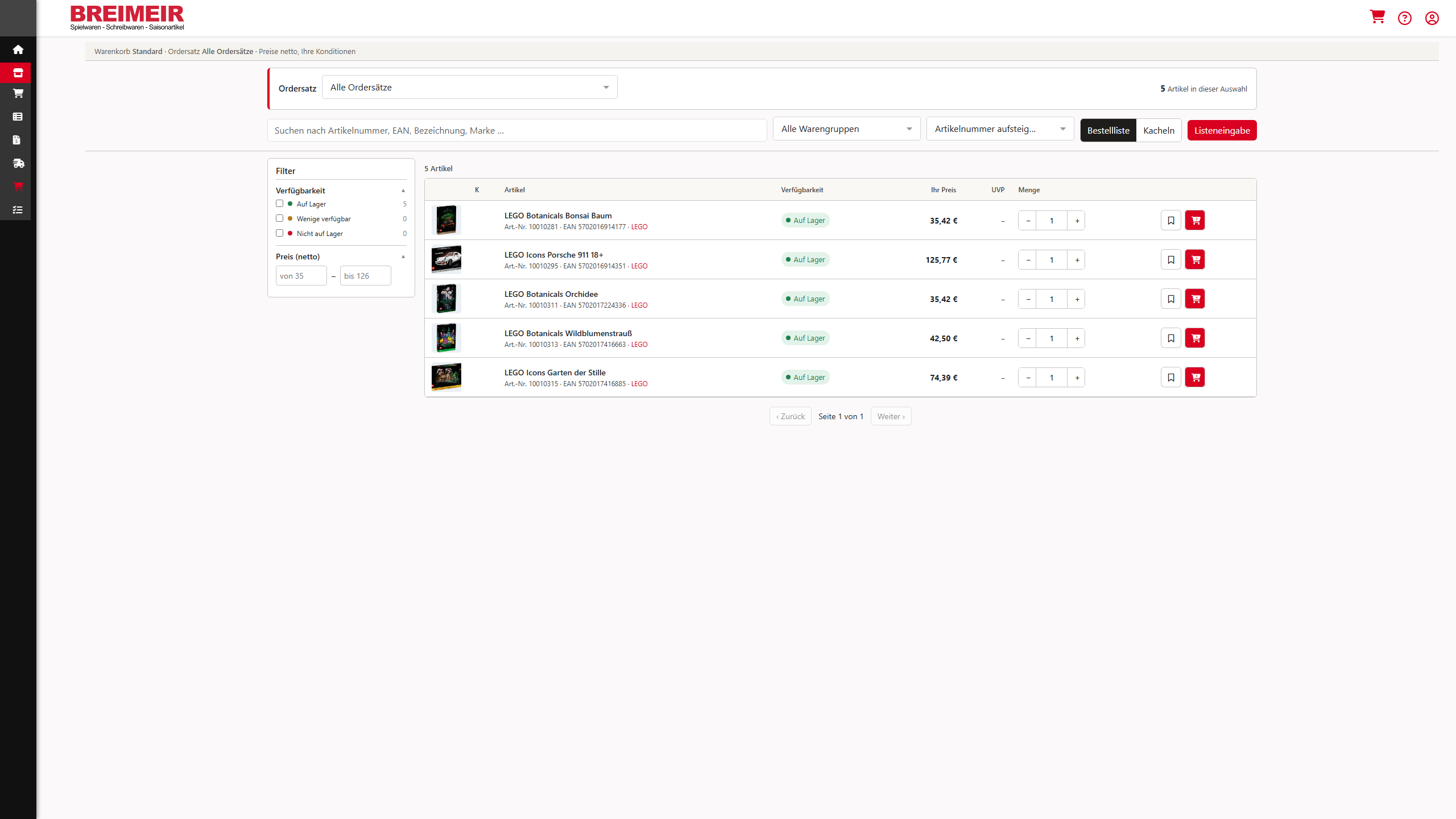
Task: Bookmark LEGO Icons Garten der Stille
Action: pos(1171,378)
